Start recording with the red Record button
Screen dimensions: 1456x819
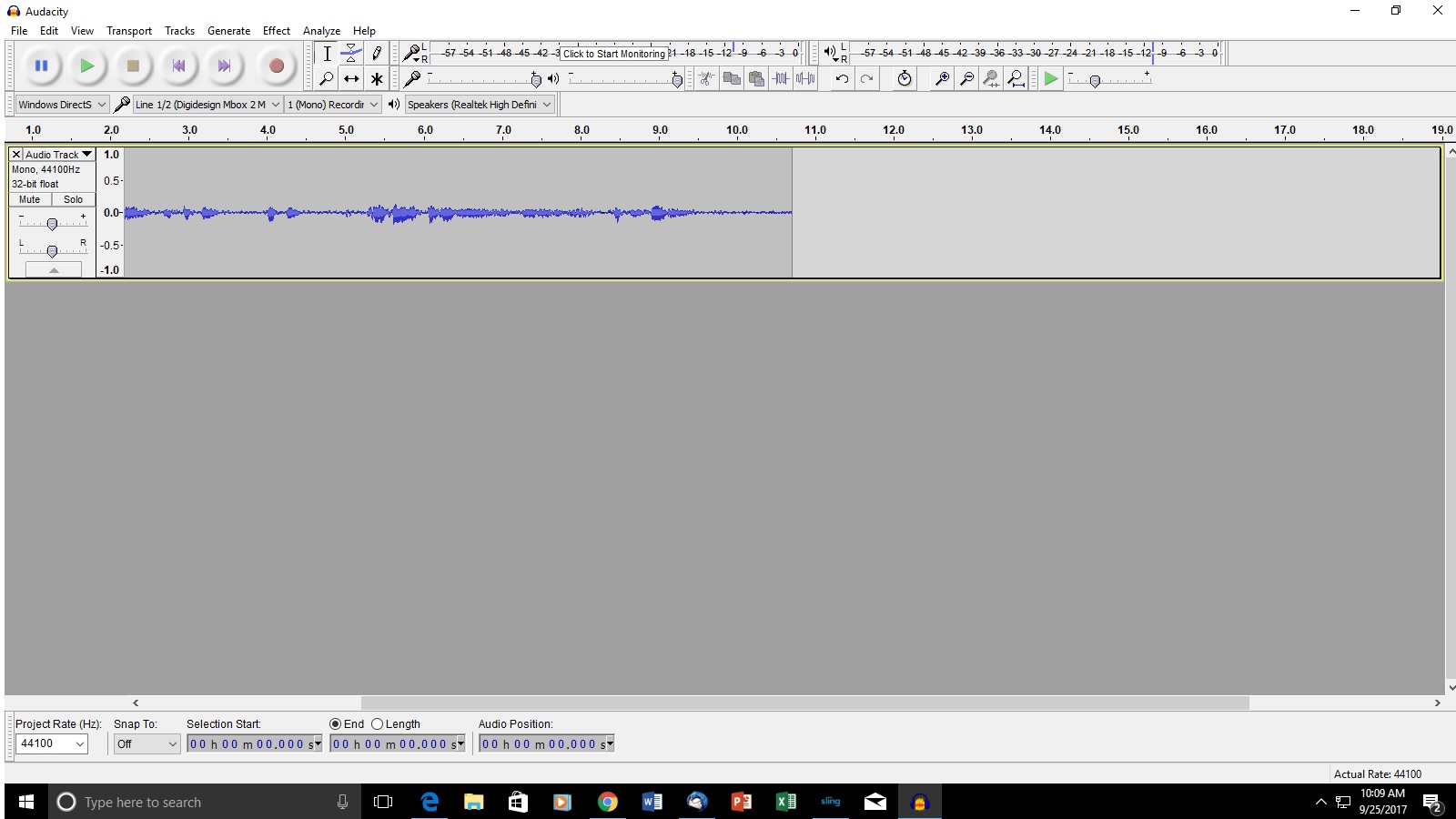coord(277,66)
